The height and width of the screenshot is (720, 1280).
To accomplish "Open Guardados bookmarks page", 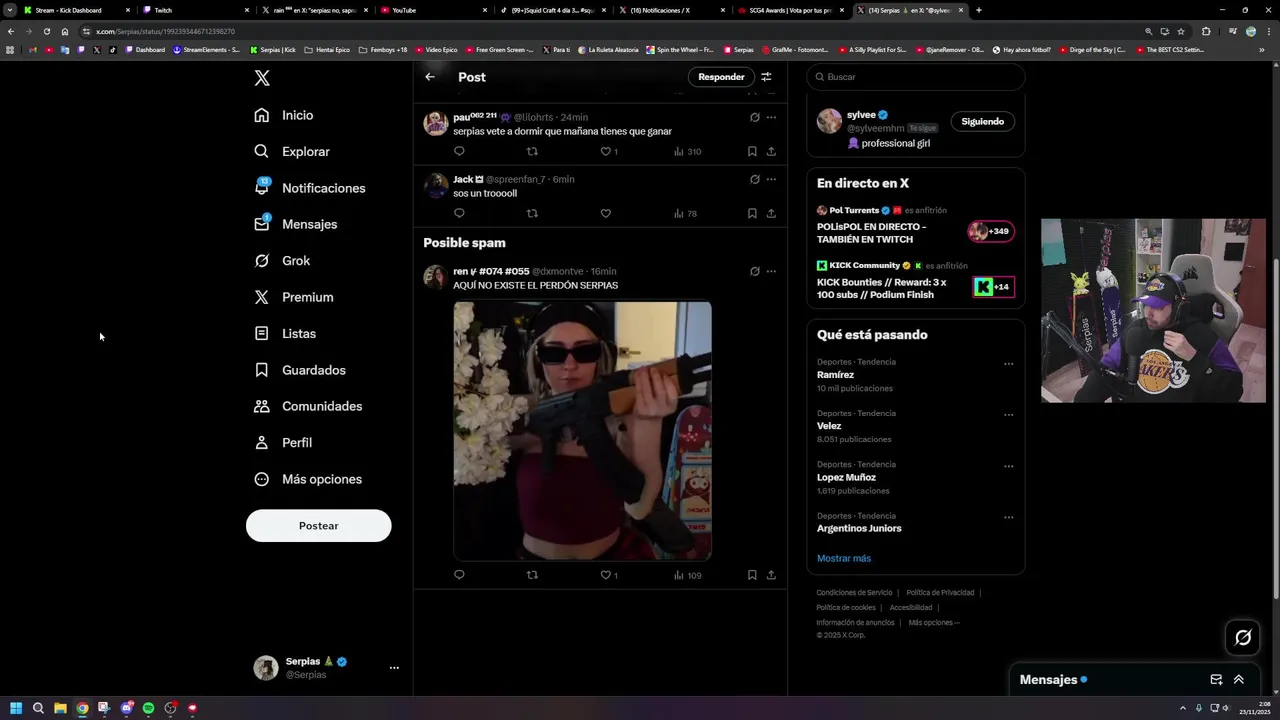I will pos(300,370).
